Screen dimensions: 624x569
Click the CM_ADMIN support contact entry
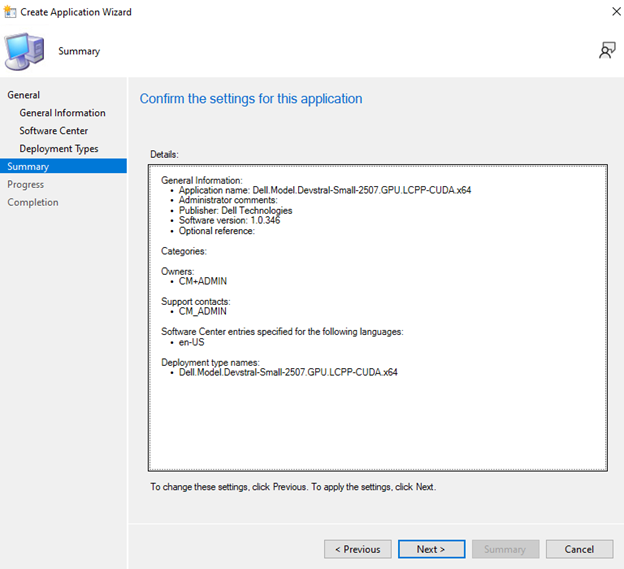click(x=203, y=312)
